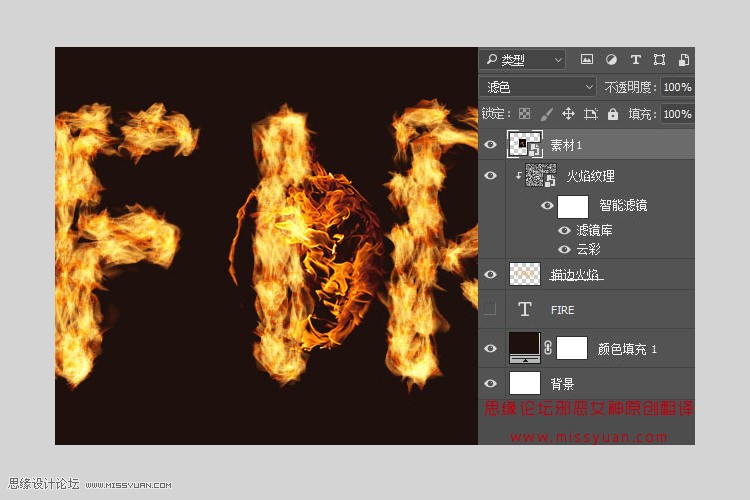Filter layers by type layer icon
Viewport: 750px width, 500px height.
pos(635,59)
